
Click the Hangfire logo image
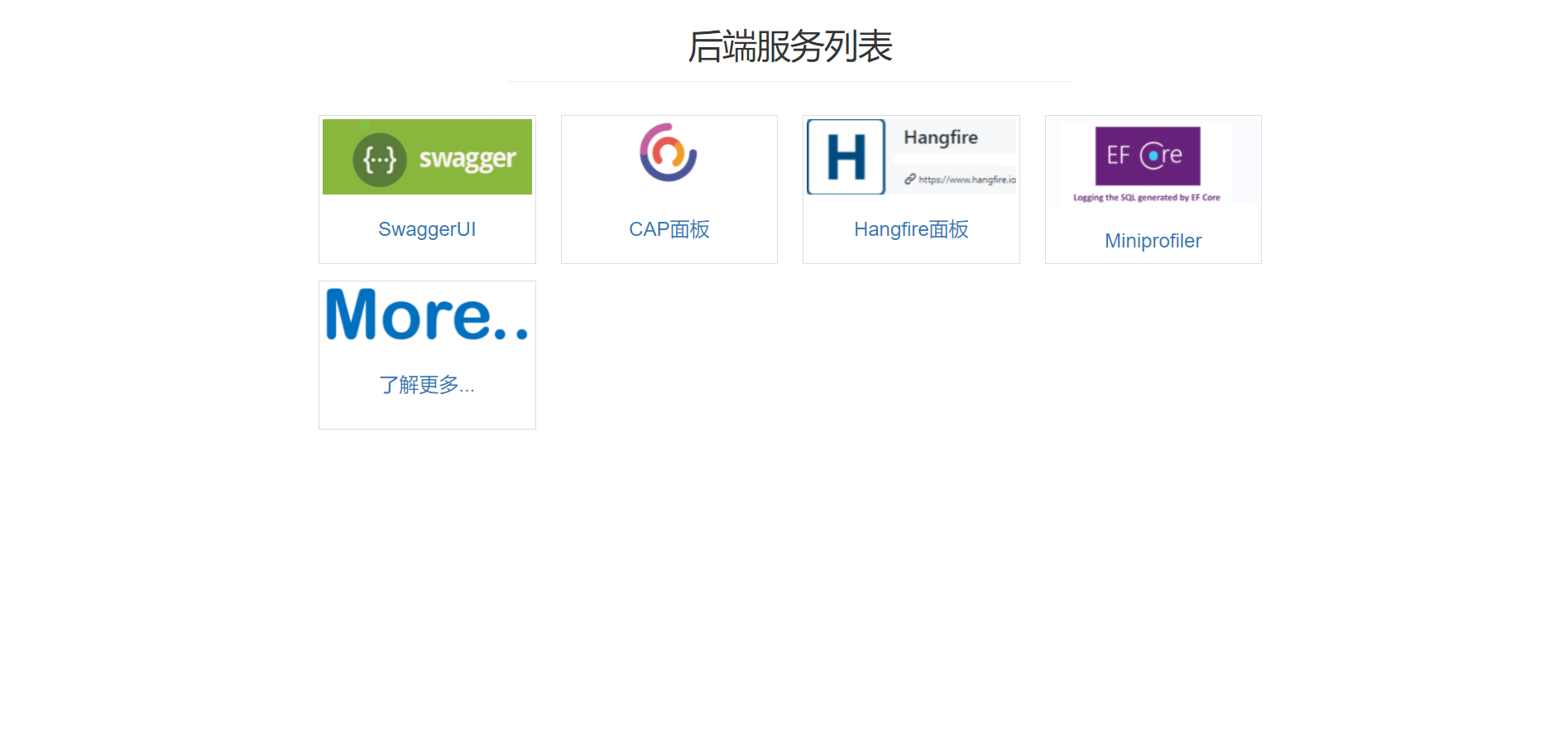(911, 157)
